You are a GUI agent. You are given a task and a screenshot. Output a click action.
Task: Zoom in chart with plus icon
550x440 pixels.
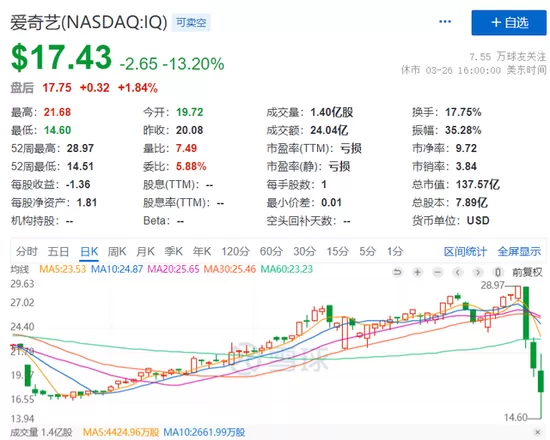click(x=417, y=272)
